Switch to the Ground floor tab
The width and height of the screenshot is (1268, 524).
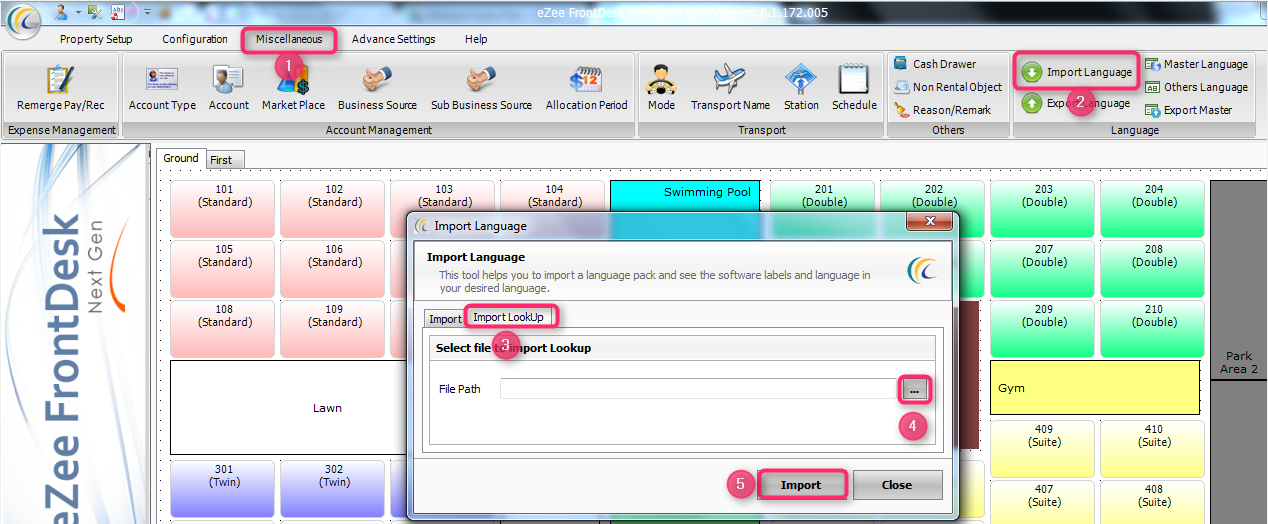(181, 158)
